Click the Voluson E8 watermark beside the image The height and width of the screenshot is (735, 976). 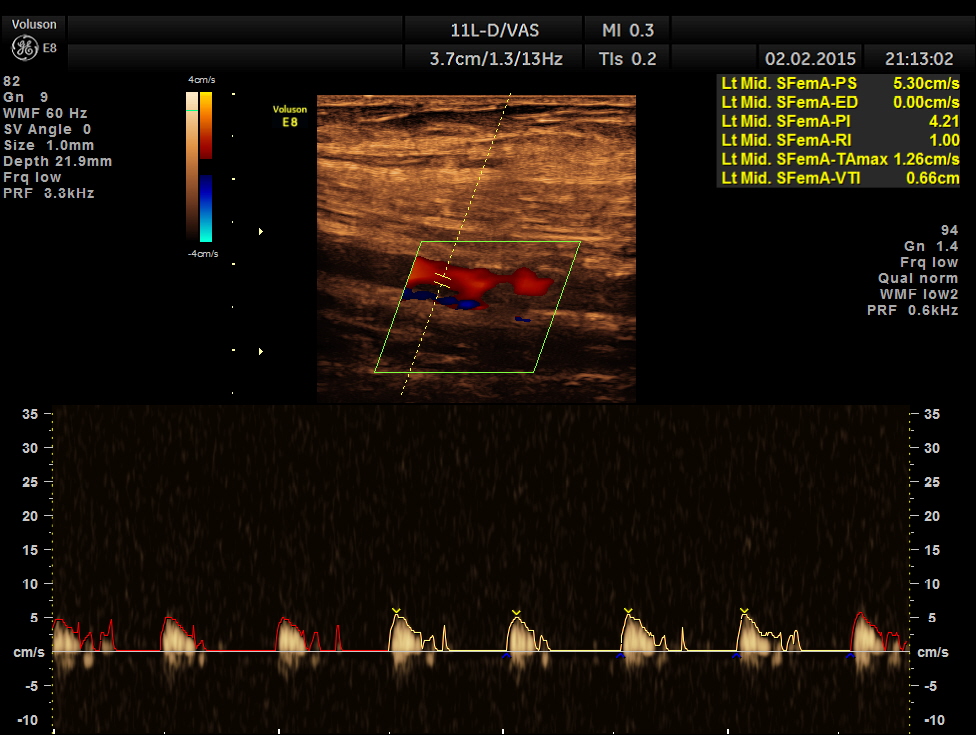[289, 115]
